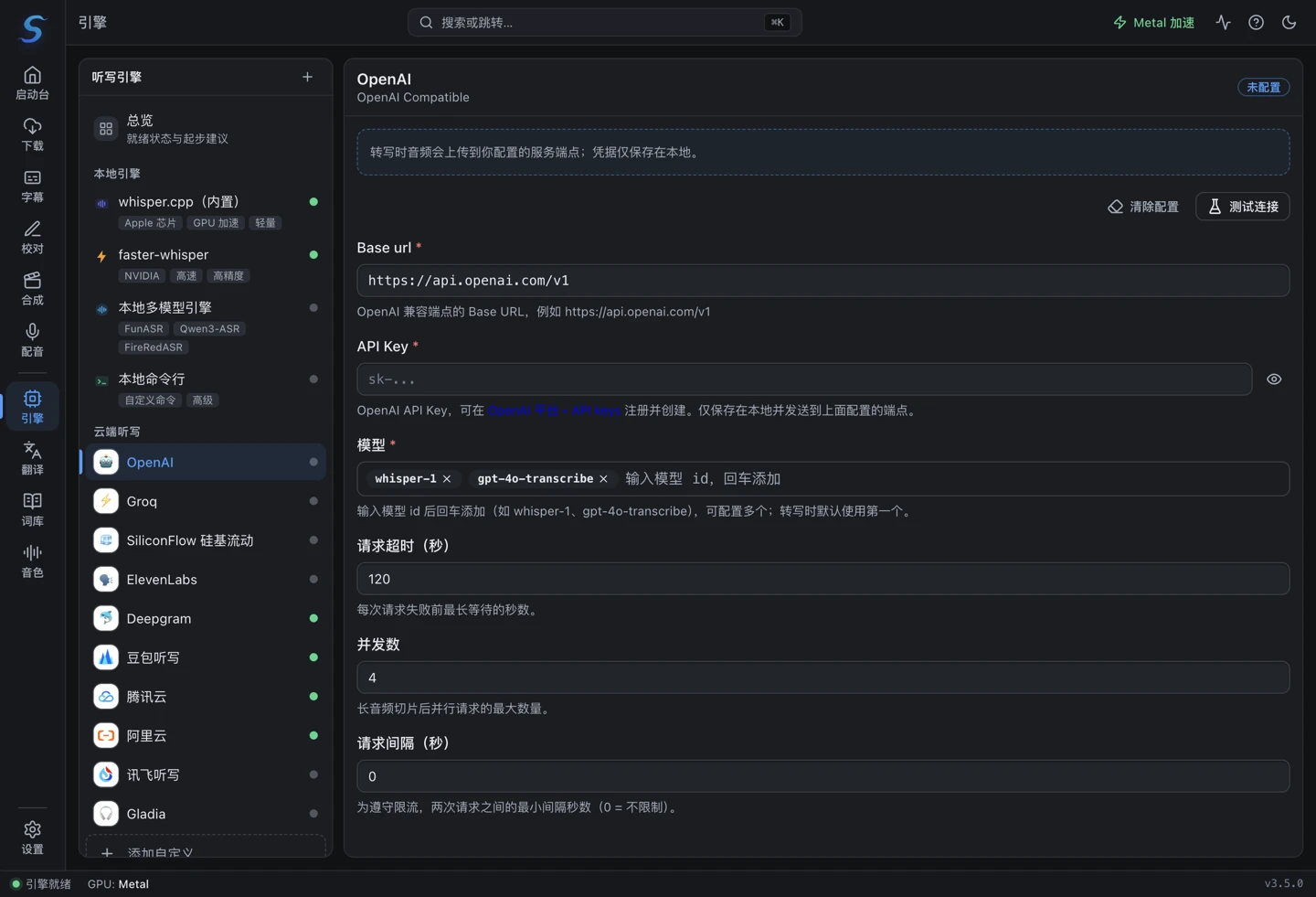This screenshot has height=897, width=1316.
Task: Toggle API Key visibility eye icon
Action: [1274, 379]
